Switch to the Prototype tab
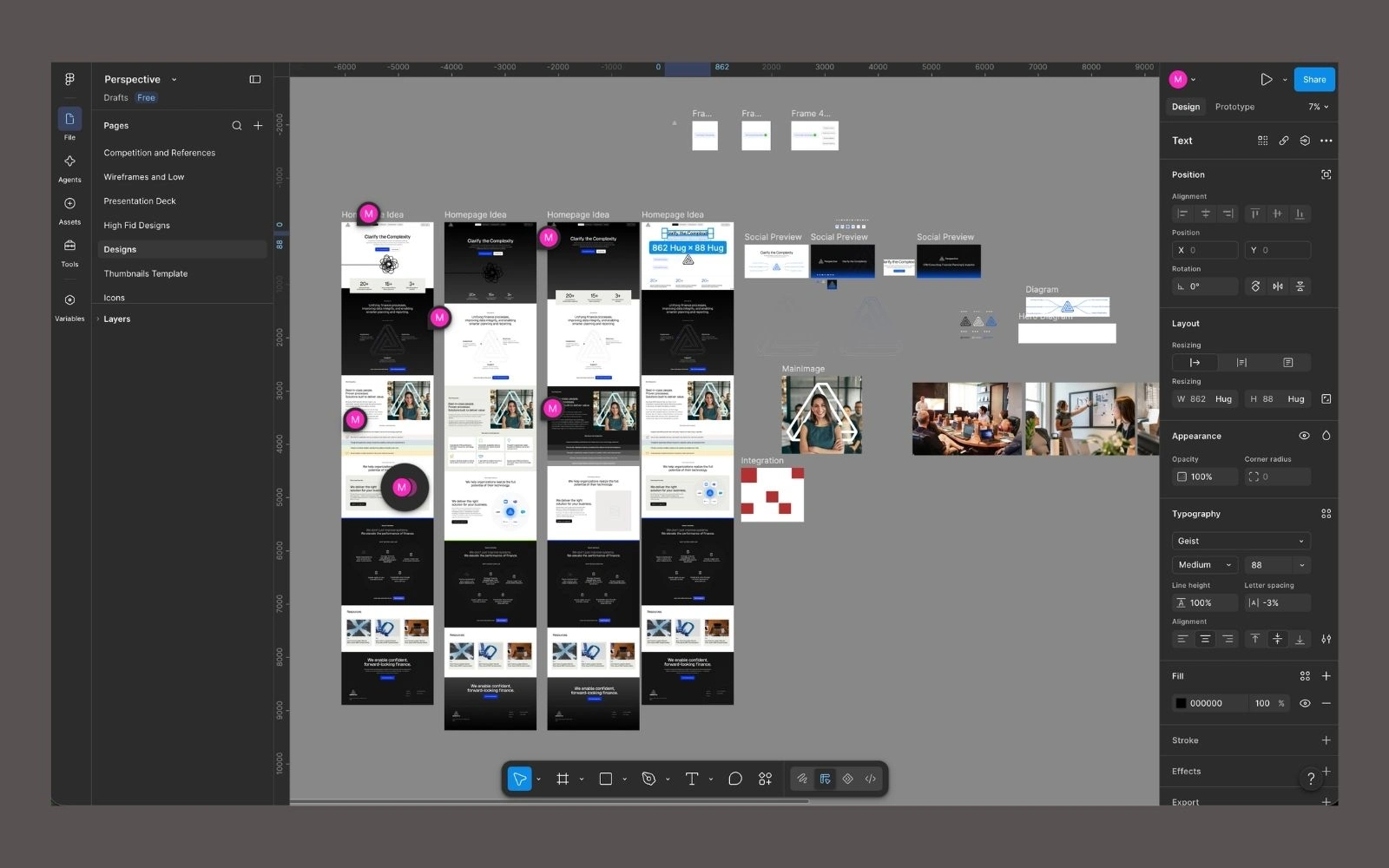 pos(1234,107)
